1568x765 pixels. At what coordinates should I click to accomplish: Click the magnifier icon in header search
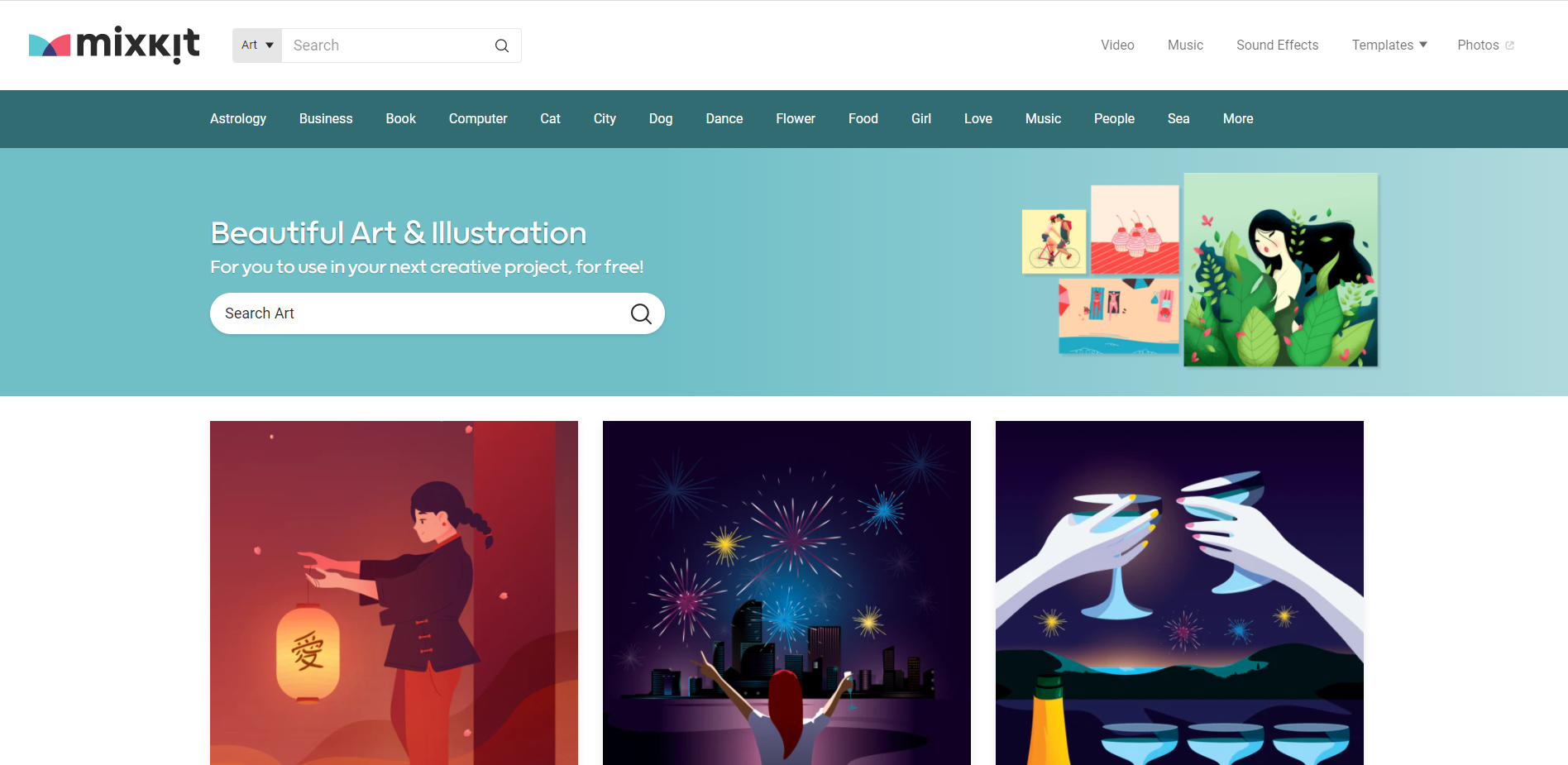pyautogui.click(x=502, y=45)
